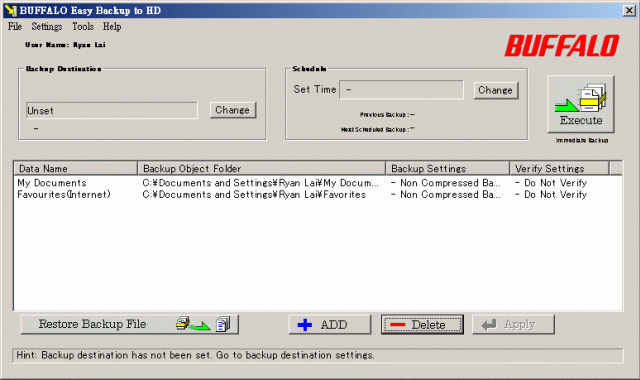The height and width of the screenshot is (380, 640).
Task: Click the grayed Apply button
Action: 513,324
